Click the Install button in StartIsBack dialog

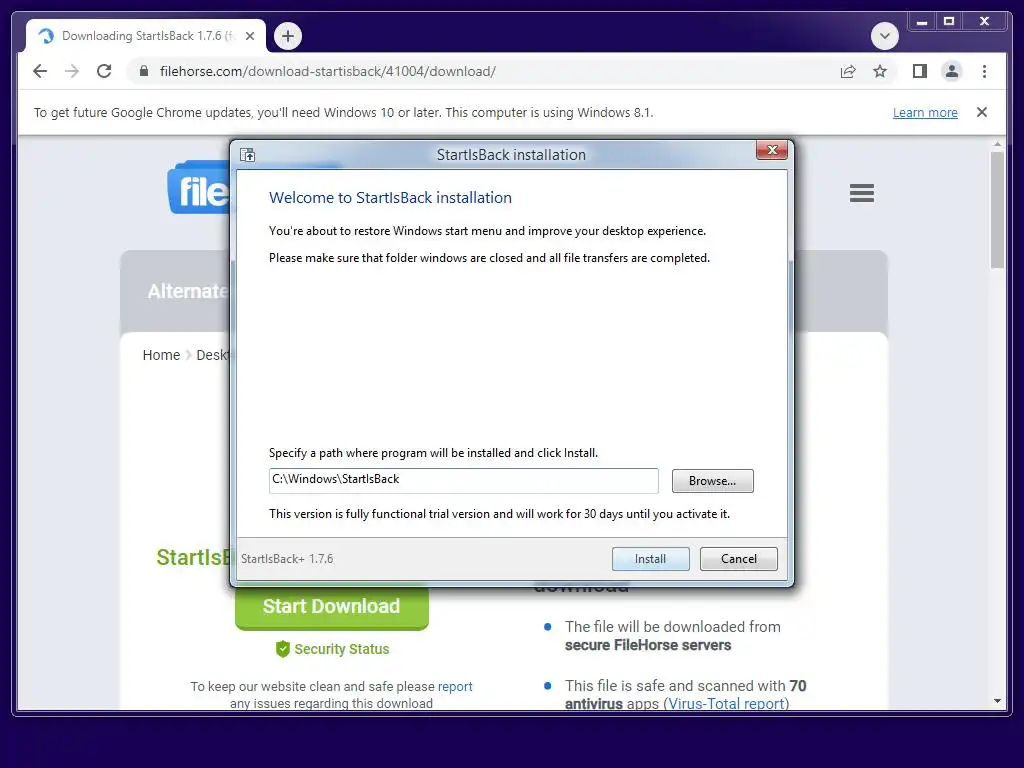650,559
